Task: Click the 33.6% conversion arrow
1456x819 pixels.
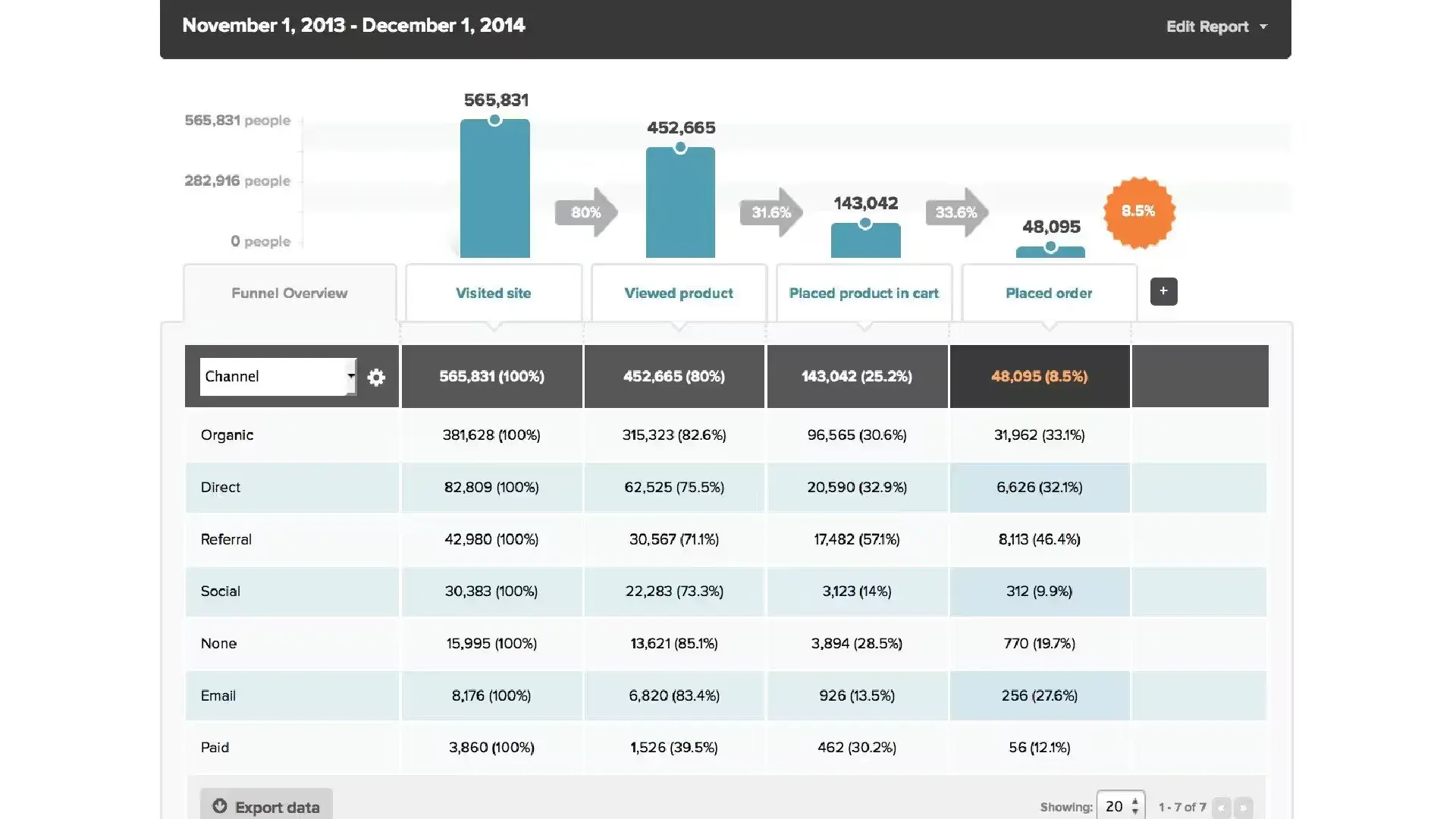Action: pos(955,212)
